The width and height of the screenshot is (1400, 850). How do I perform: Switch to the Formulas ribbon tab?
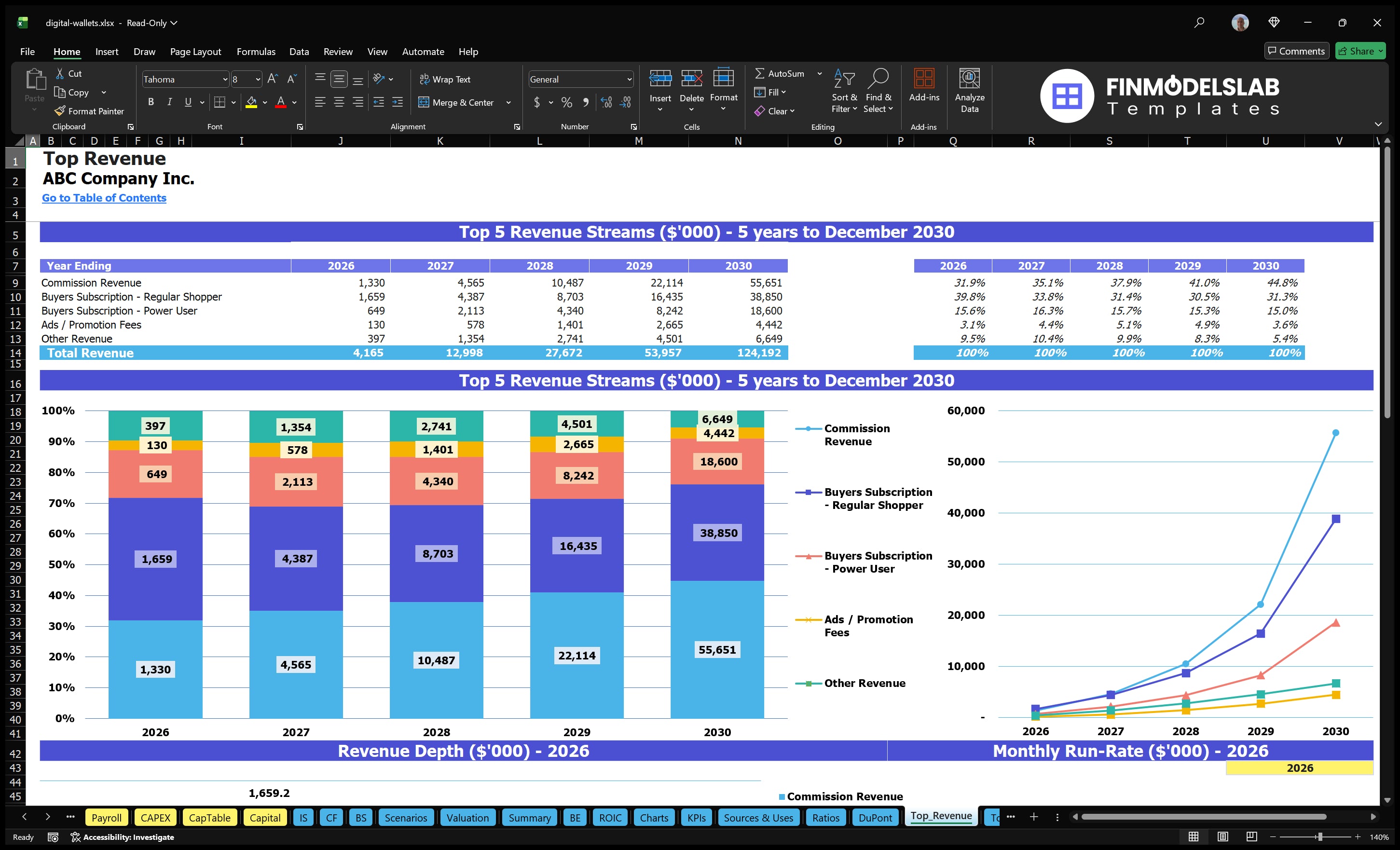coord(256,52)
